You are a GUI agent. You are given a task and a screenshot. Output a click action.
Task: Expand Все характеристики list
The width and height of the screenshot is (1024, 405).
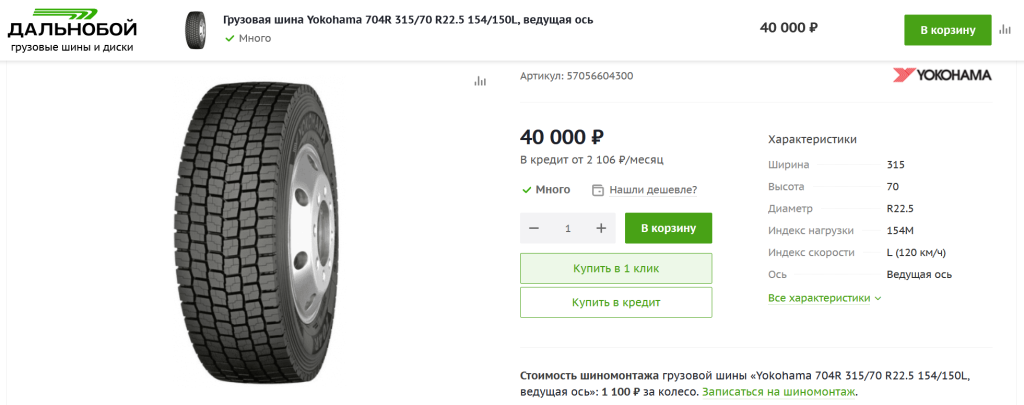(824, 298)
